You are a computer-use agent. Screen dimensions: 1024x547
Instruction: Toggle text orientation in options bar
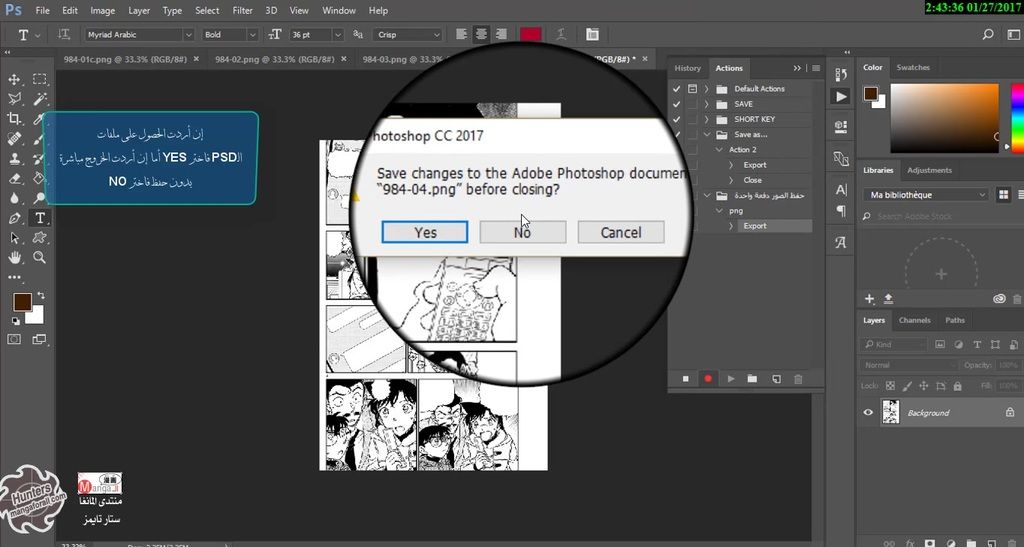64,35
